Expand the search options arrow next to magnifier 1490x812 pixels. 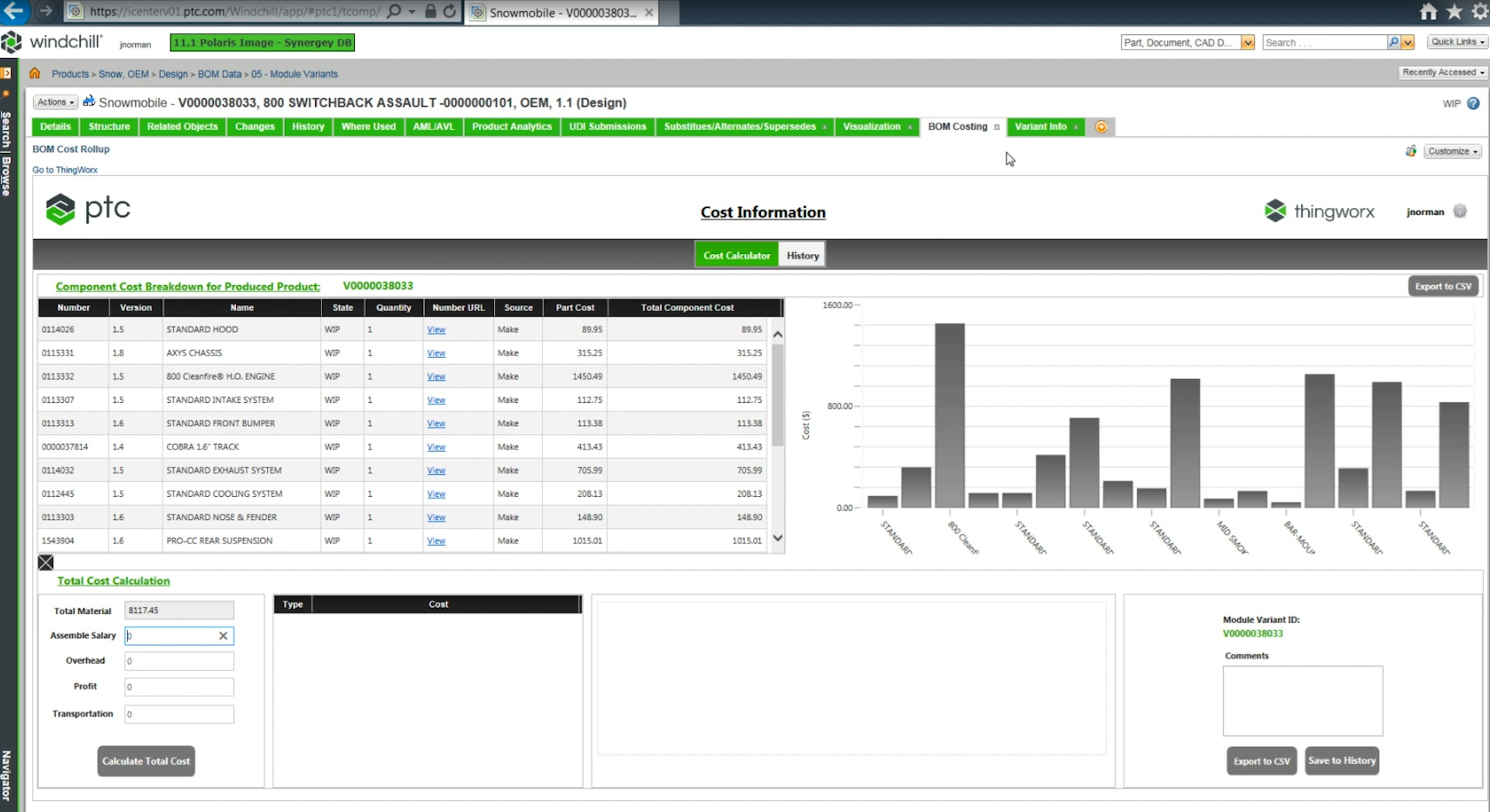(x=1407, y=42)
